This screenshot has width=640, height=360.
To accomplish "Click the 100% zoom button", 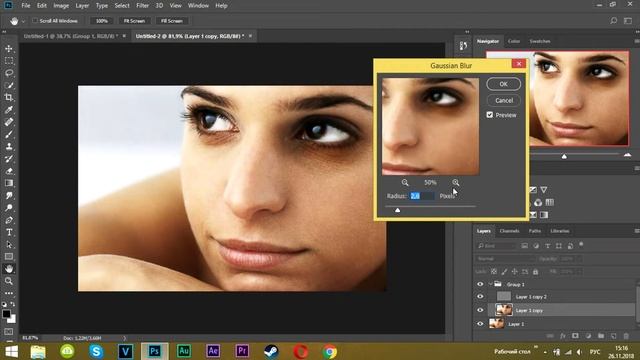I will coord(101,21).
